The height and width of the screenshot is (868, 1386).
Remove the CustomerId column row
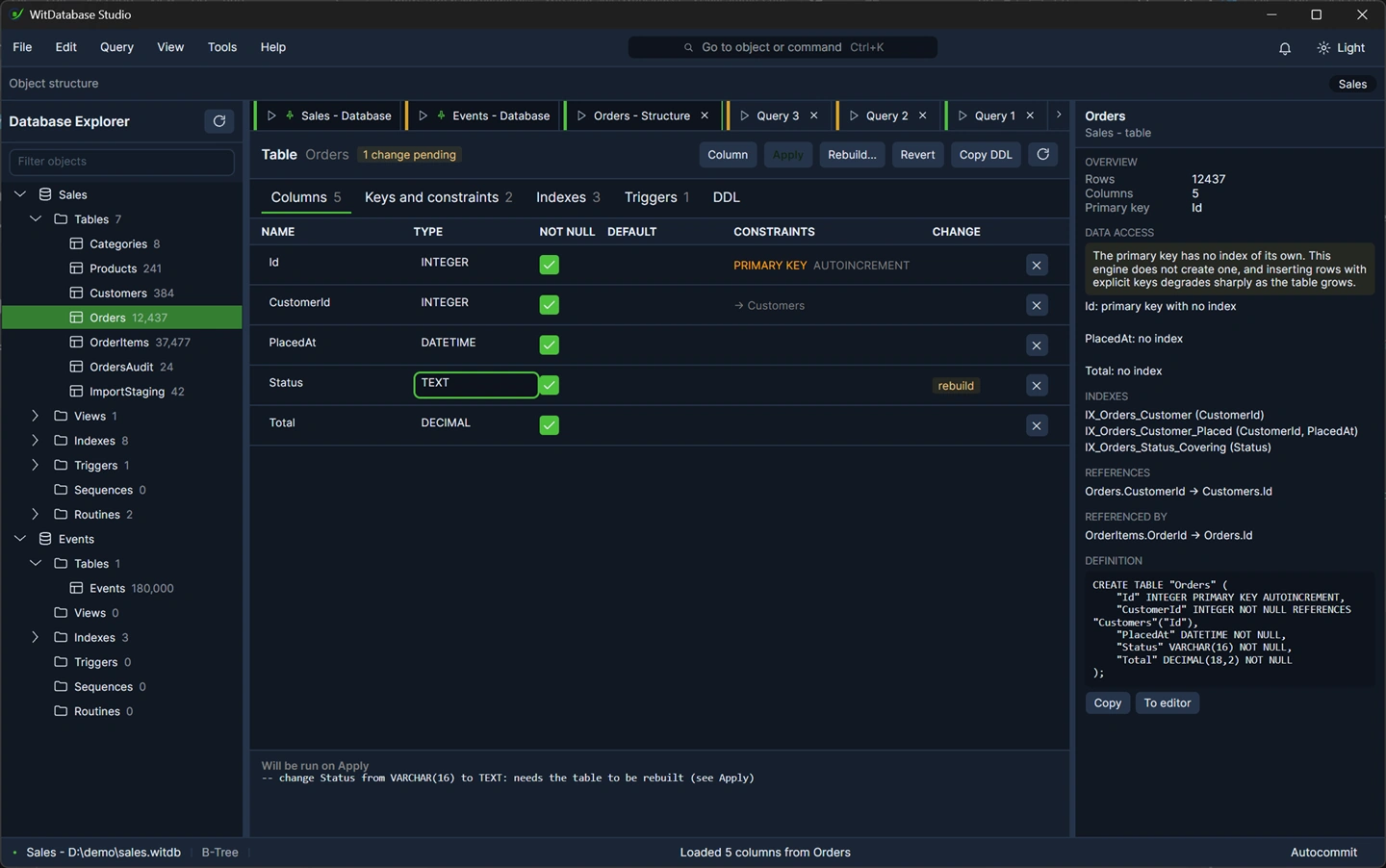(x=1037, y=305)
